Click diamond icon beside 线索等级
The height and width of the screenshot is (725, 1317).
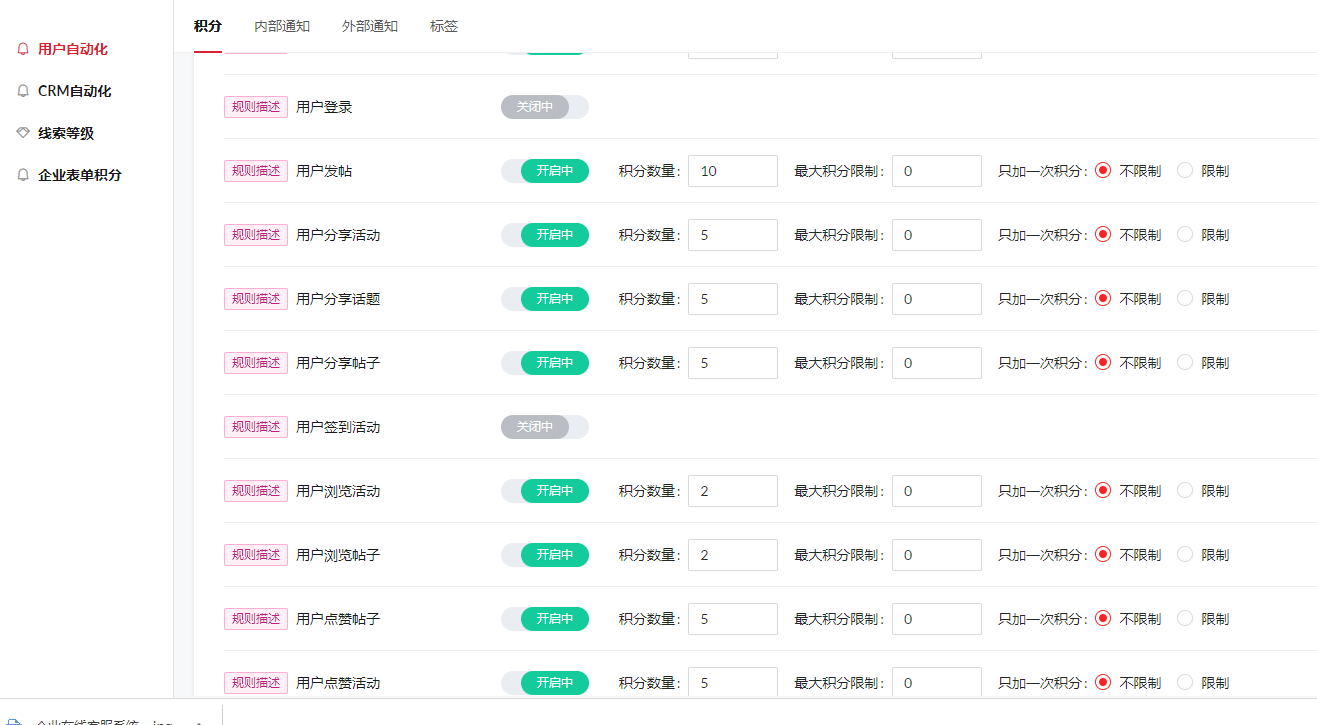tap(23, 133)
